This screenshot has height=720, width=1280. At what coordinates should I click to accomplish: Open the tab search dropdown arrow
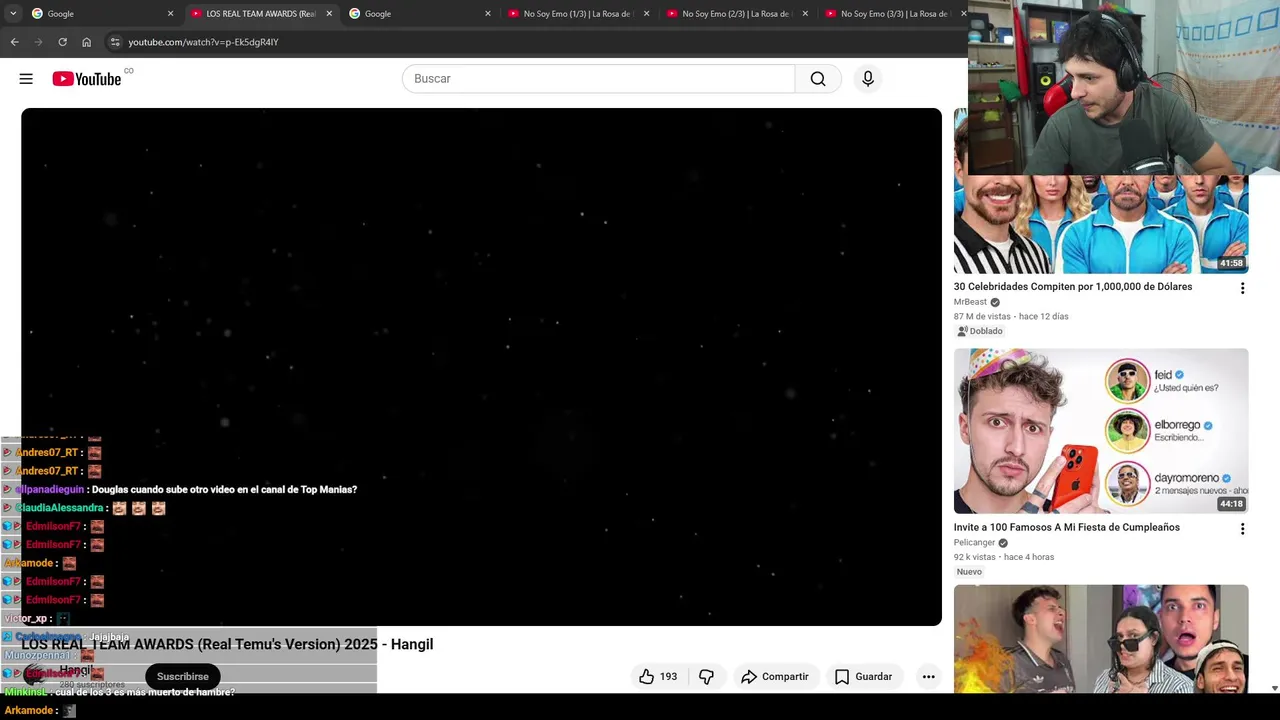13,14
